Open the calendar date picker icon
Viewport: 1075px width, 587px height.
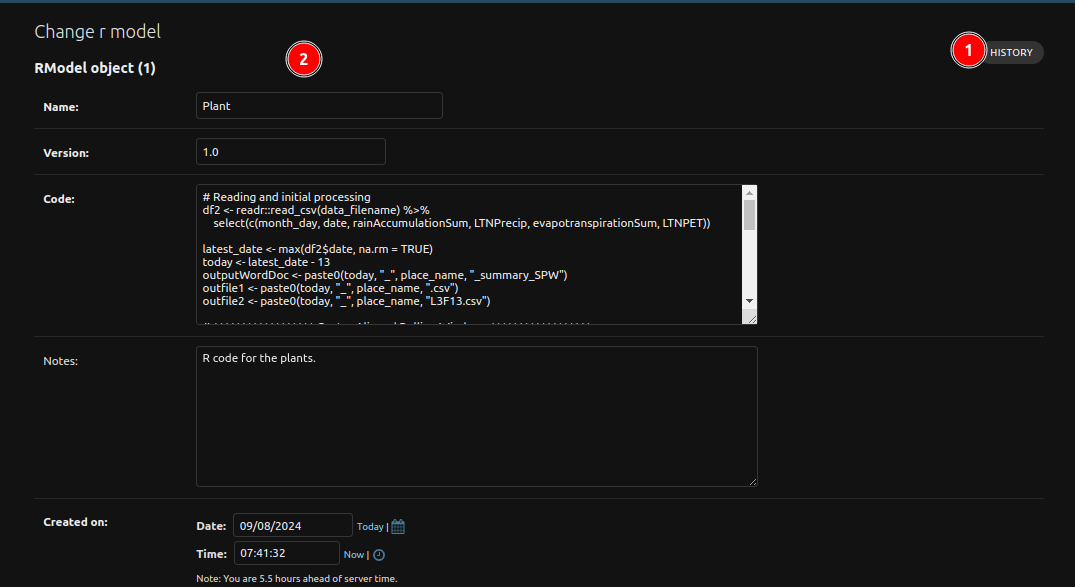click(398, 527)
